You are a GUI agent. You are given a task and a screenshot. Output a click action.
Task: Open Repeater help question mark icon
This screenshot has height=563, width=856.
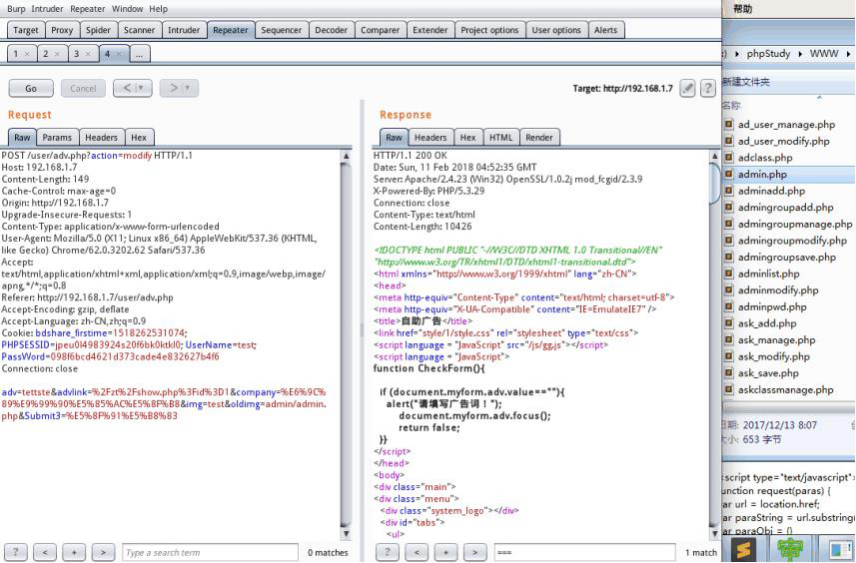(x=708, y=88)
